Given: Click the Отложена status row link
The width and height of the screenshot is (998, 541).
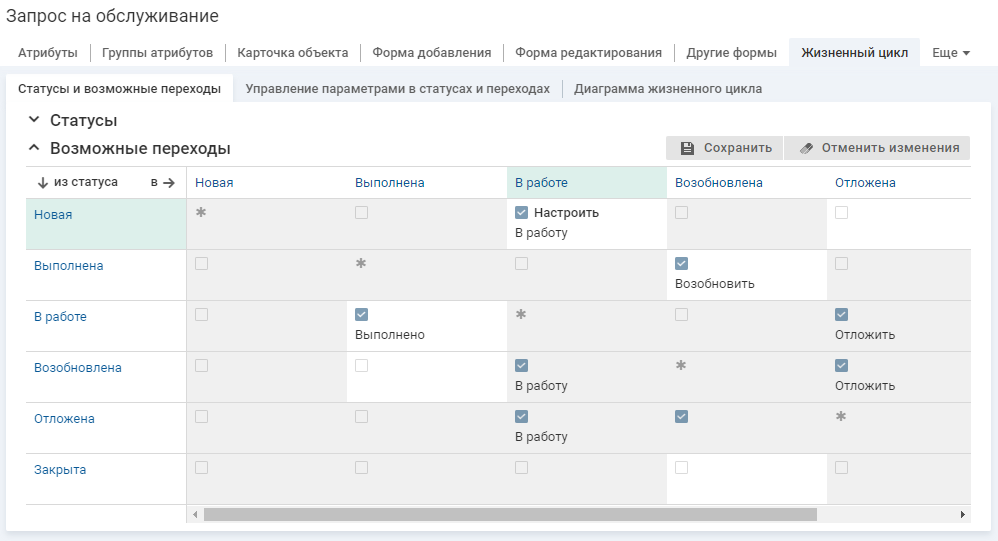Looking at the screenshot, I should click(x=64, y=419).
